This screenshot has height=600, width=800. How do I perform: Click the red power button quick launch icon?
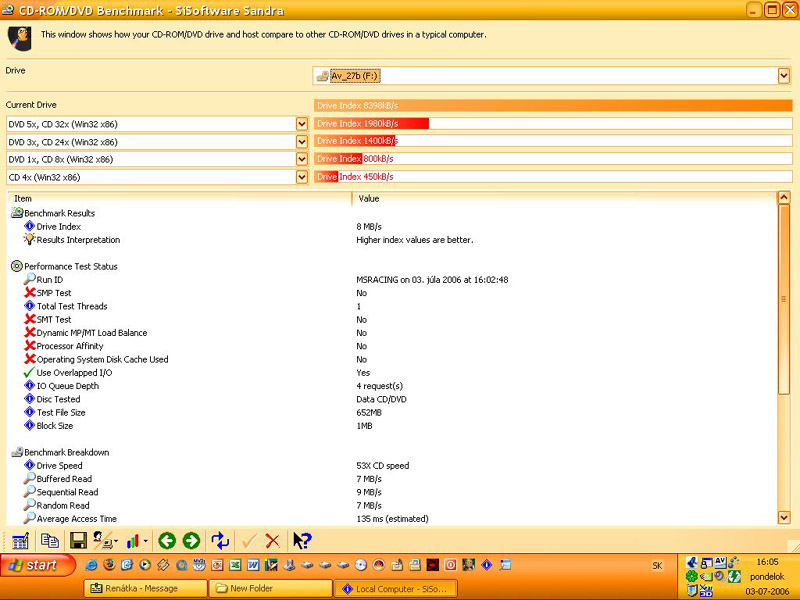(451, 565)
